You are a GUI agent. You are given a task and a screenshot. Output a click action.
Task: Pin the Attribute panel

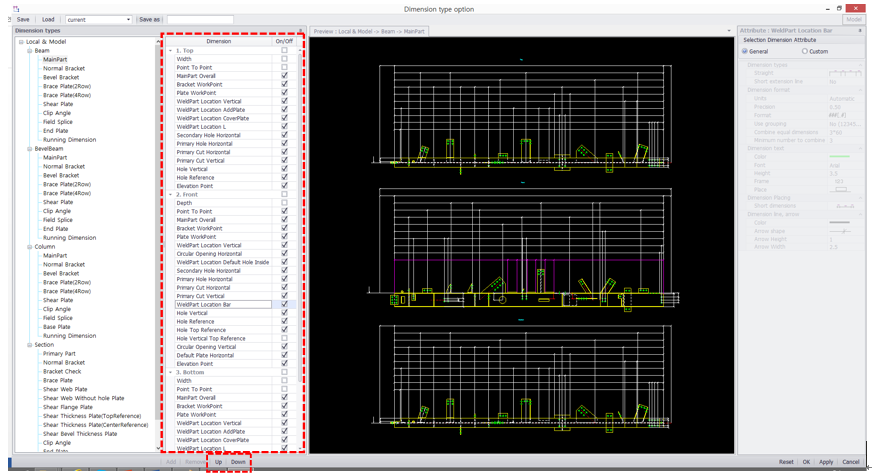pyautogui.click(x=860, y=31)
